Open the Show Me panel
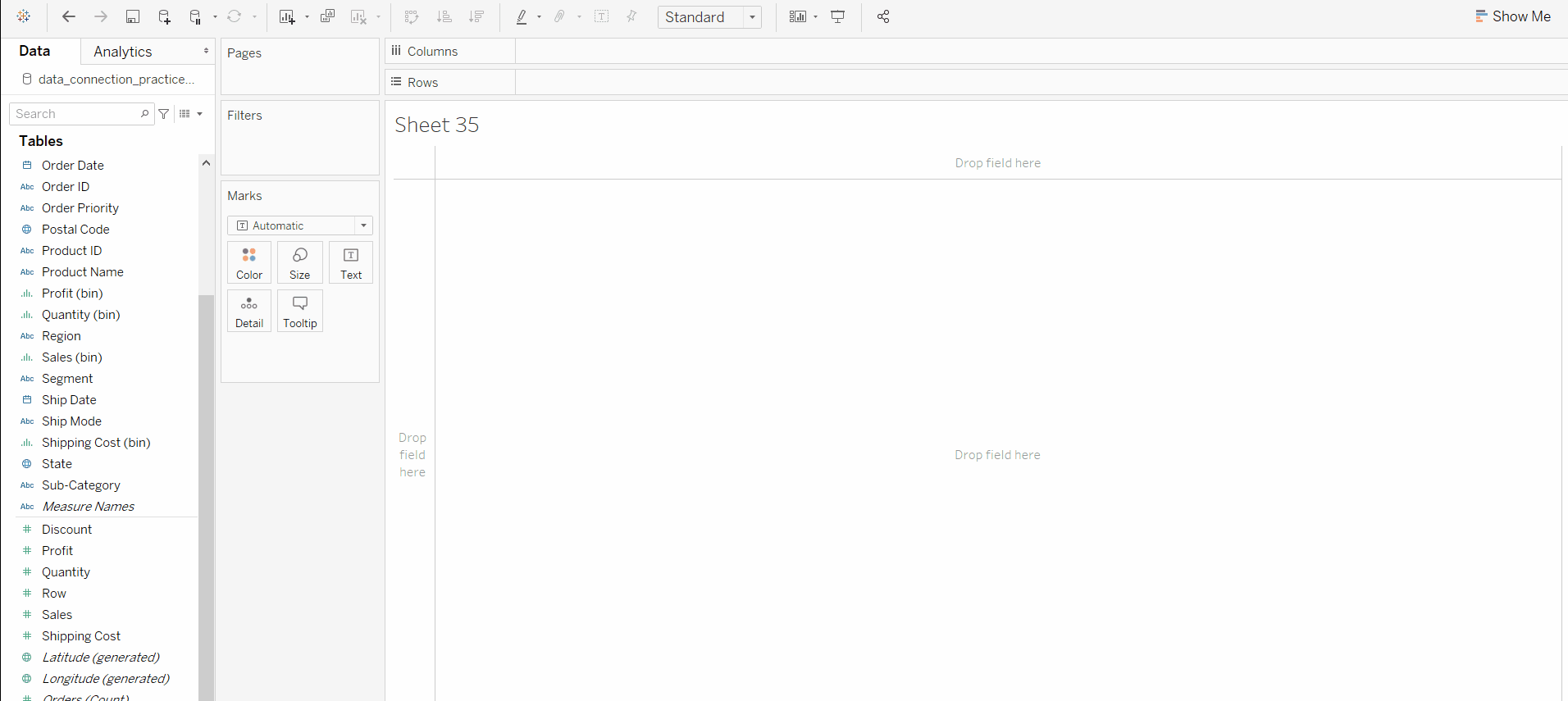 tap(1513, 16)
